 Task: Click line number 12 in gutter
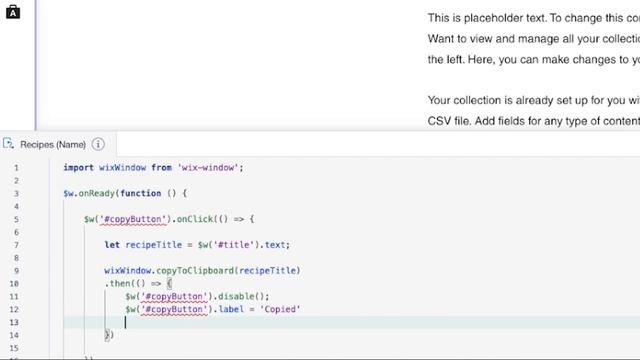pos(14,310)
